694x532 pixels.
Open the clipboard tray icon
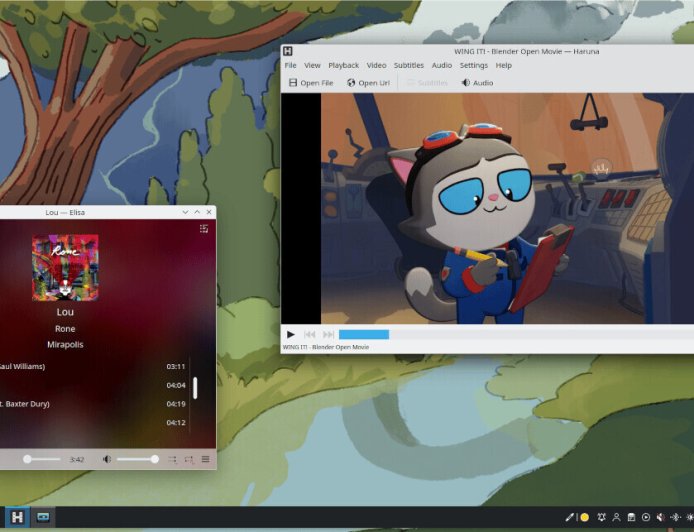631,517
